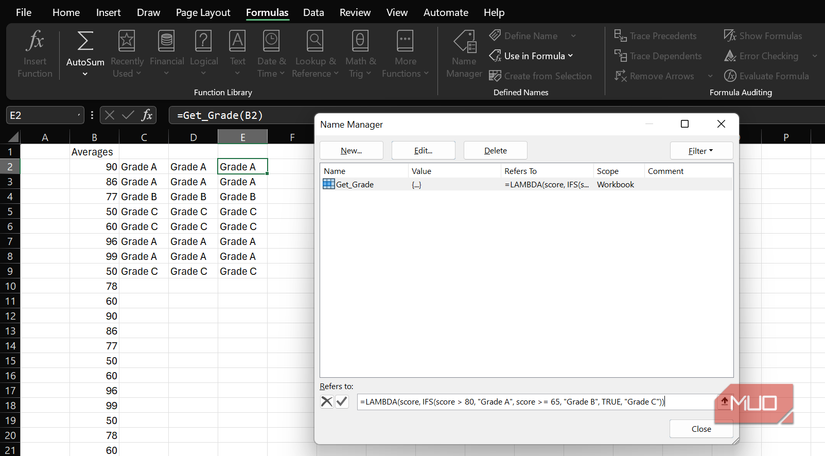Open the Logical functions library
Viewport: 825px width, 456px height.
pos(204,53)
